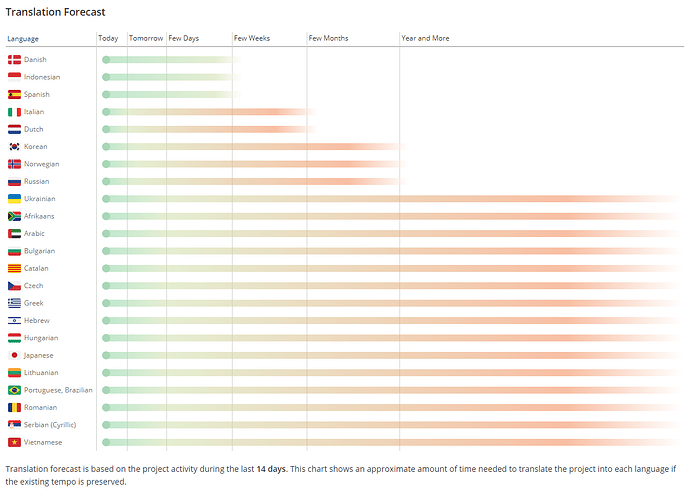The image size is (690, 491).
Task: Click the Greek flag icon
Action: (15, 303)
